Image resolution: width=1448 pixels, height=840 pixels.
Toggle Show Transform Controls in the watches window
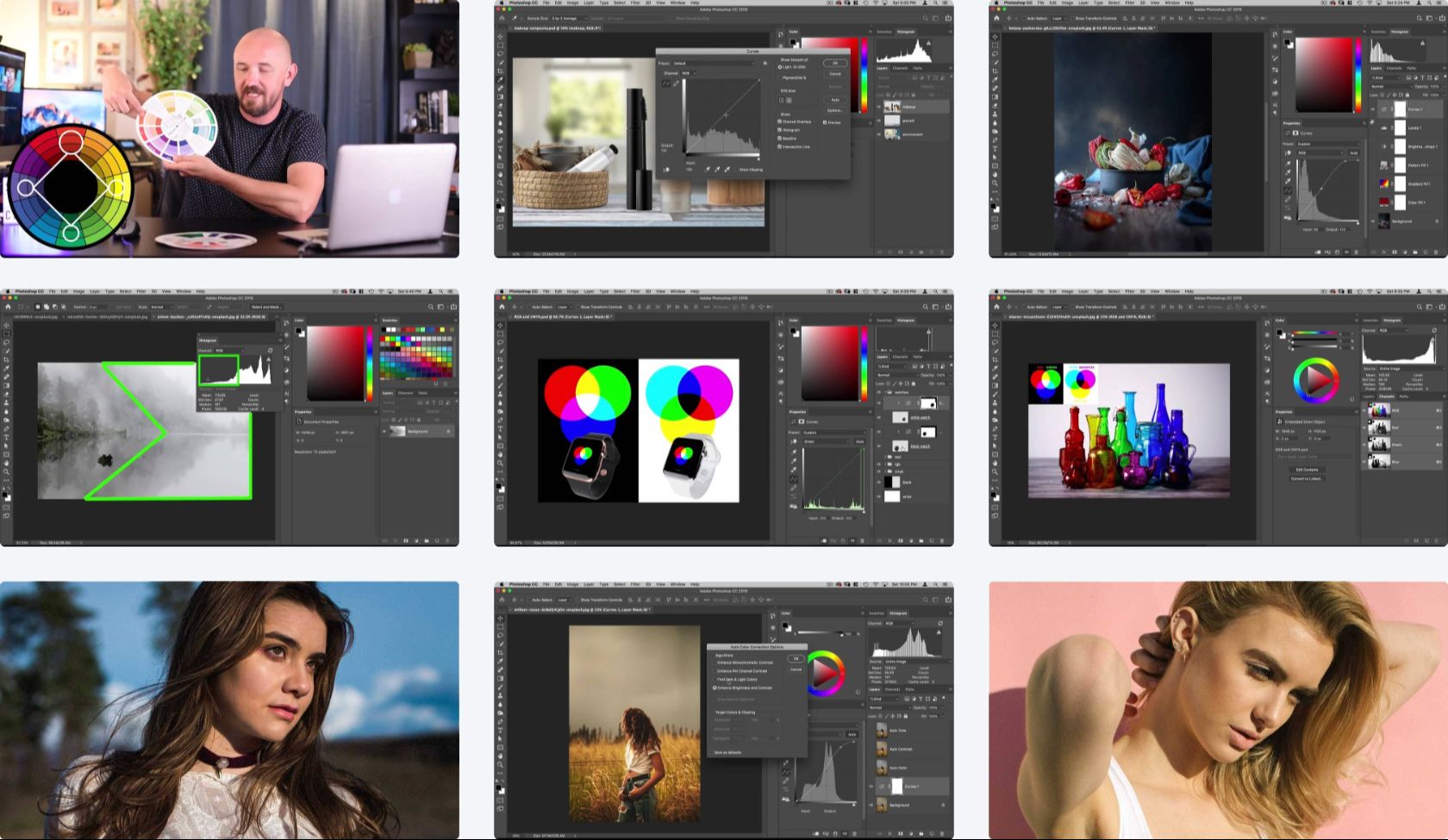(x=578, y=307)
